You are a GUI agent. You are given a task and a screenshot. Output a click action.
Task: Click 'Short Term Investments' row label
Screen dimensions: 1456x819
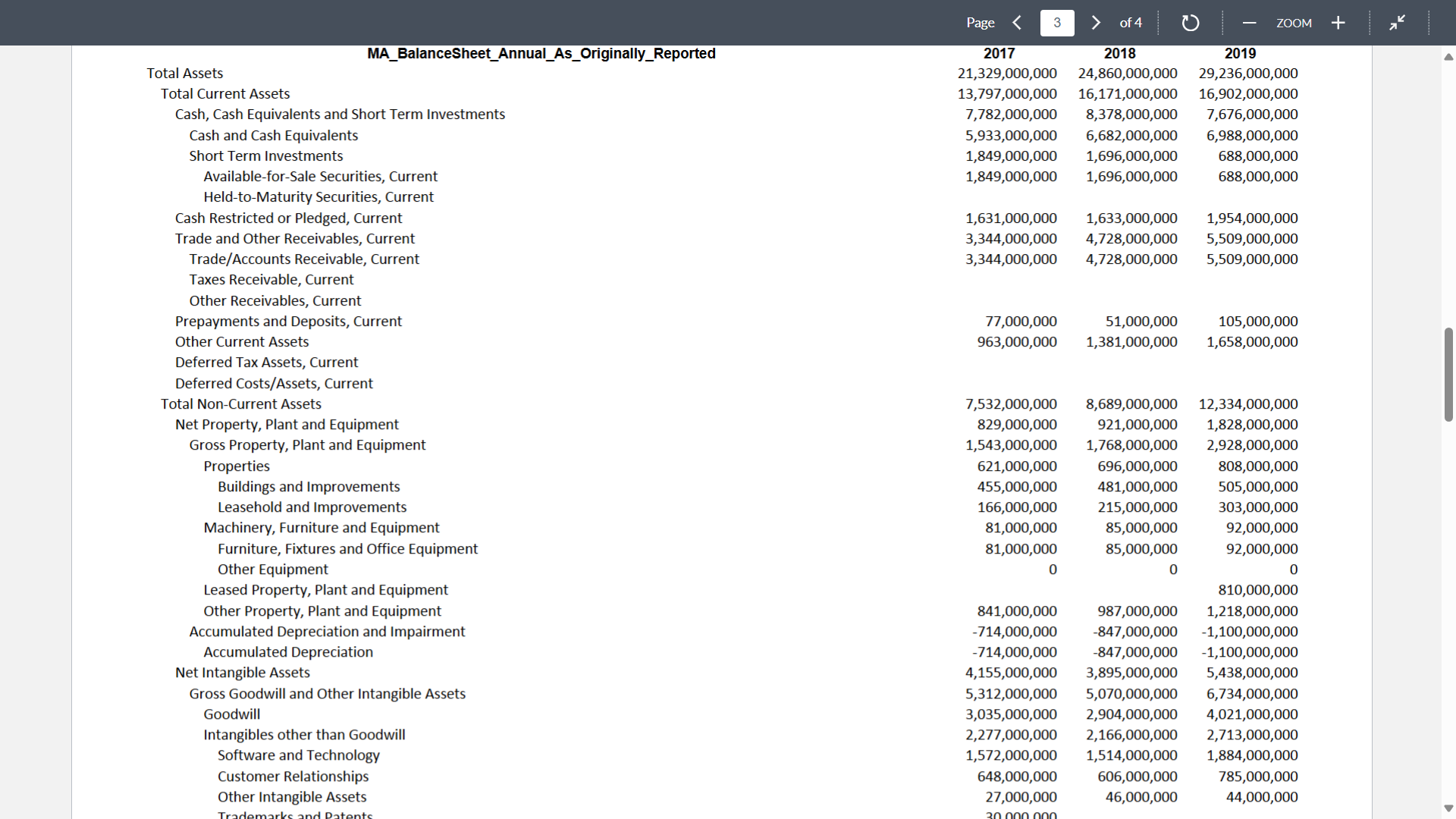[266, 155]
